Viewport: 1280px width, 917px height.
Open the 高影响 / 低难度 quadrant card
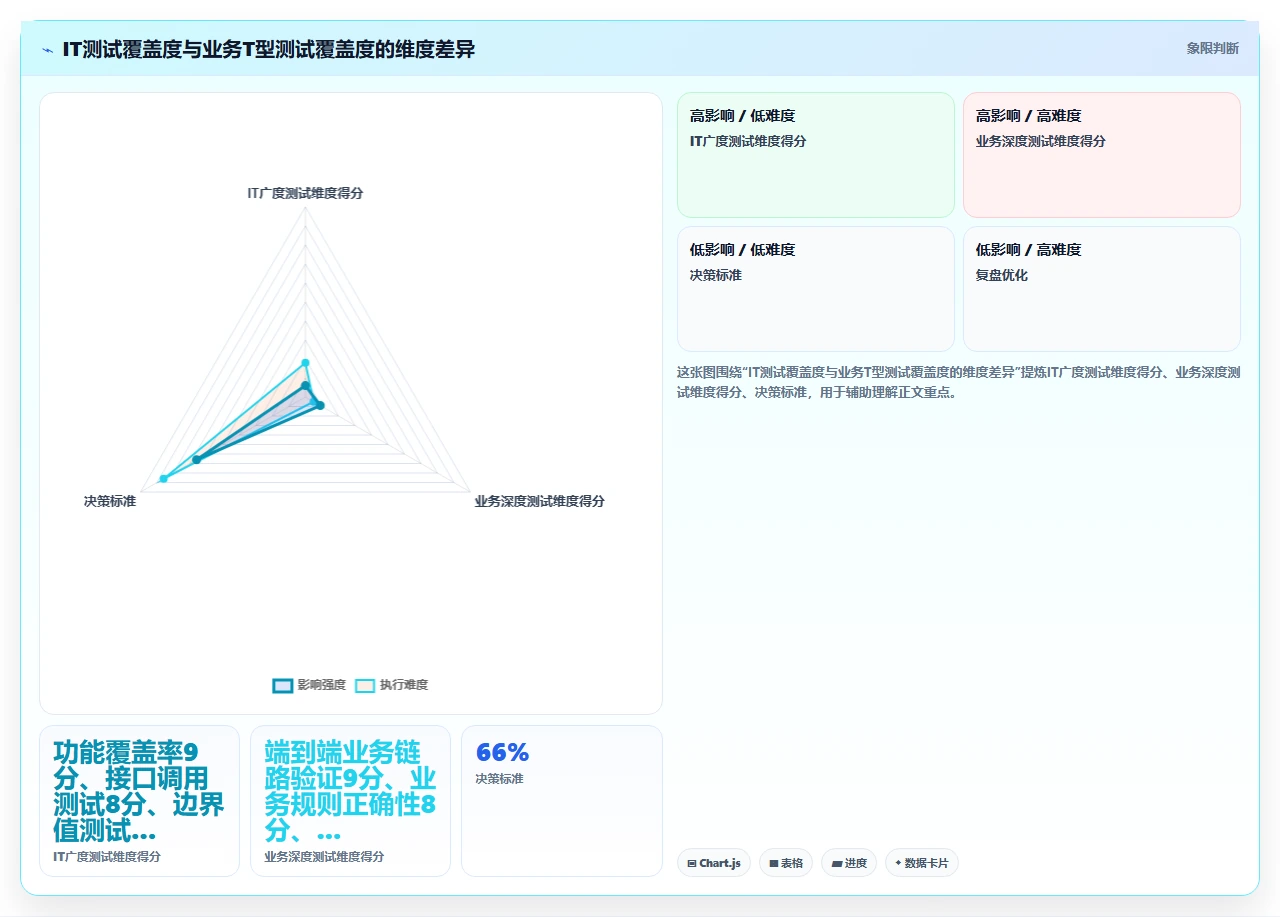click(x=816, y=155)
